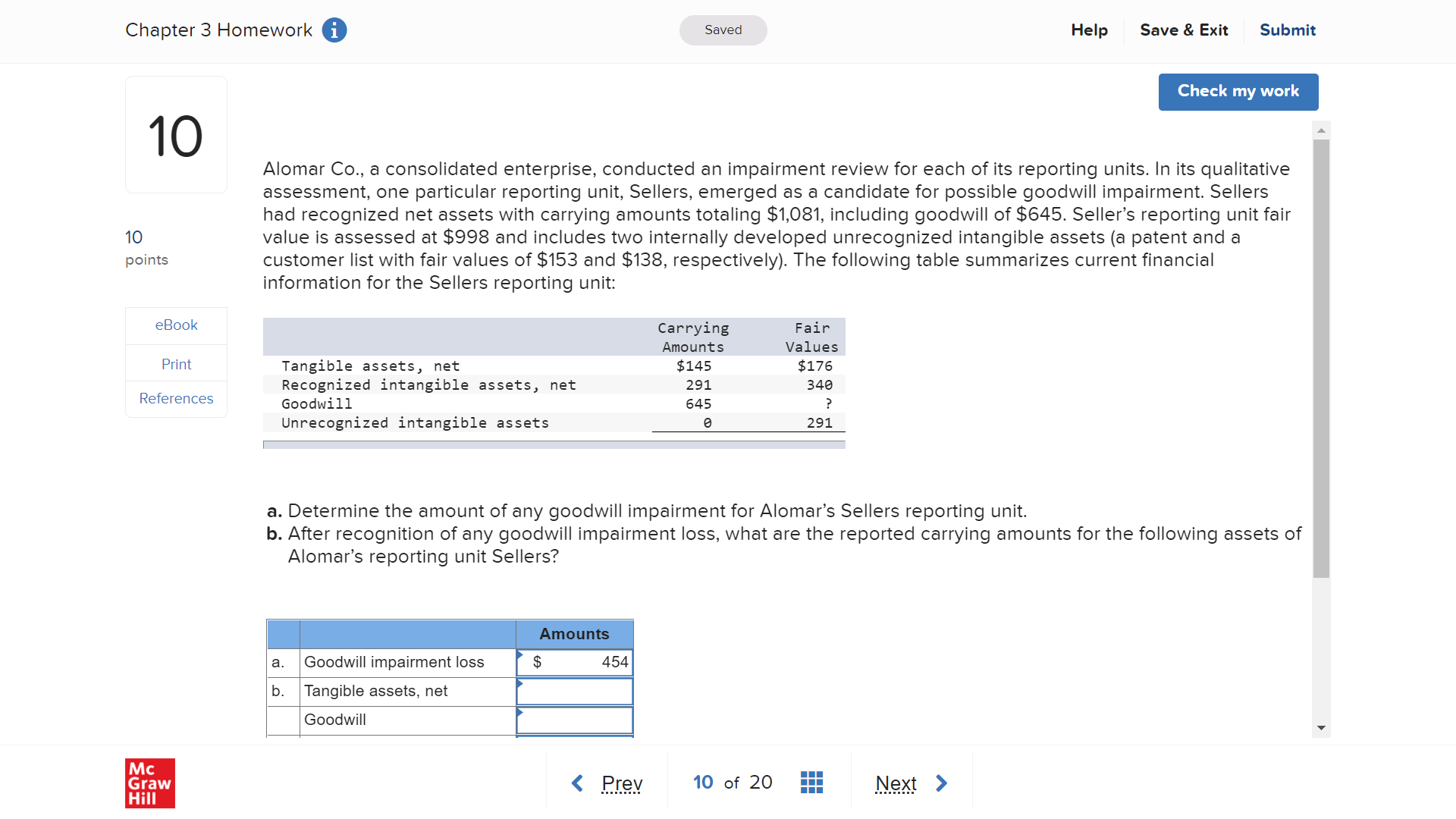1456x819 pixels.
Task: Click the Check my work button
Action: (1238, 91)
